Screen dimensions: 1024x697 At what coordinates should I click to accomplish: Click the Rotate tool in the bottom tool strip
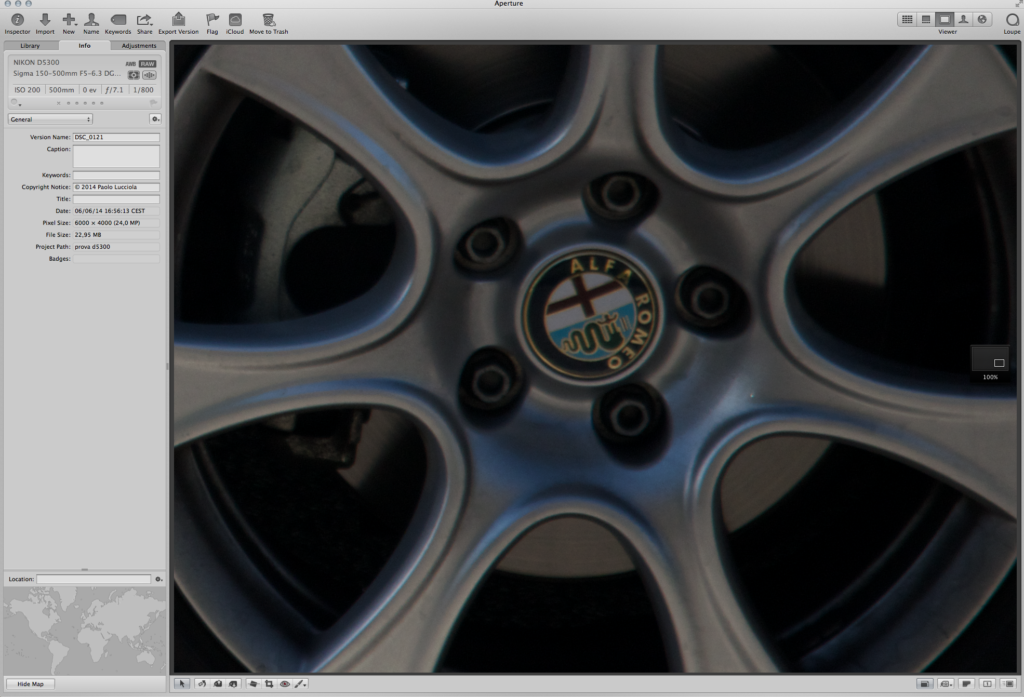tap(202, 684)
